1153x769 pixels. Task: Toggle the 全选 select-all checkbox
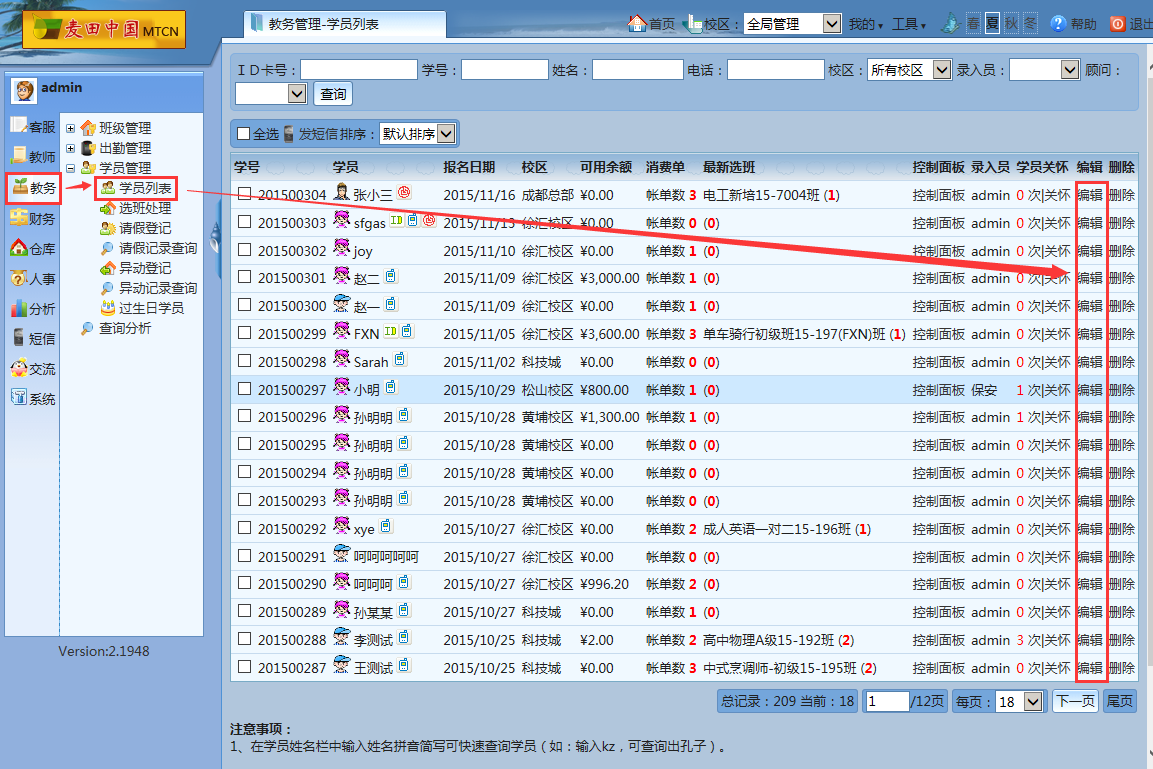[x=243, y=134]
